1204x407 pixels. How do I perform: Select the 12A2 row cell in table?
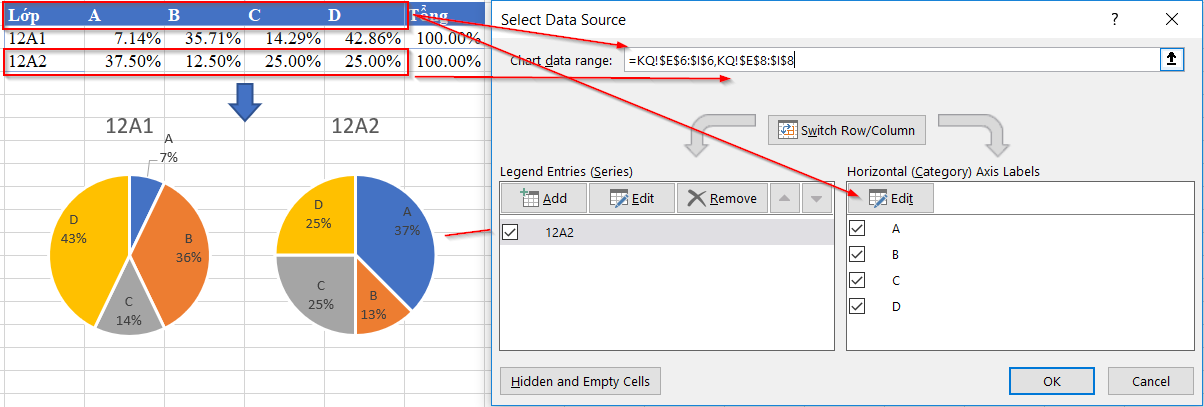(x=30, y=62)
